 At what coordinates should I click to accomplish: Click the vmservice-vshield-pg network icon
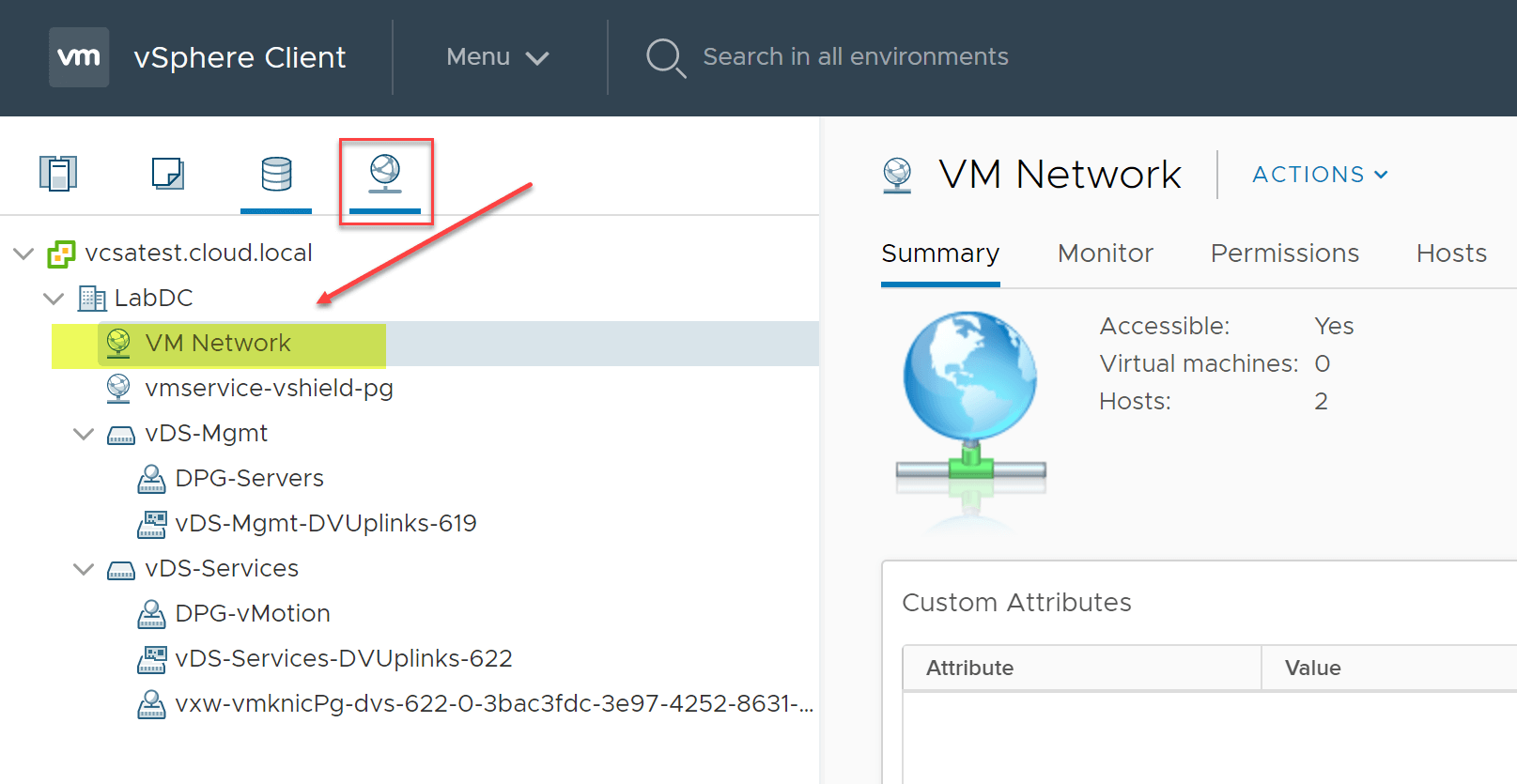point(118,388)
